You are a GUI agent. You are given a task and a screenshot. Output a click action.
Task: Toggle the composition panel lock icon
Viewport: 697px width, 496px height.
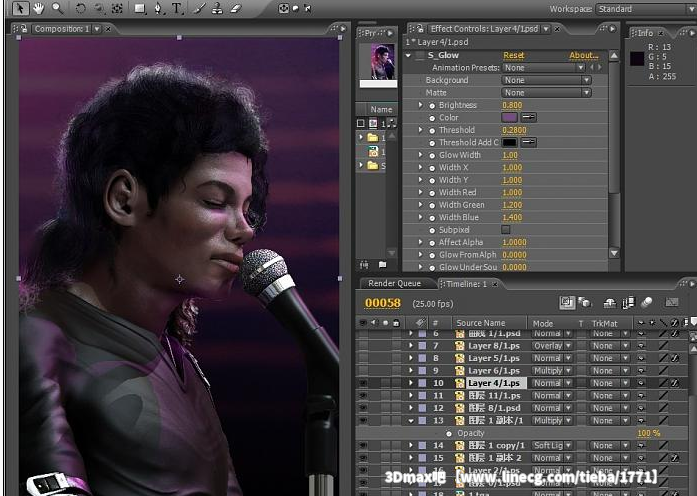coord(26,29)
